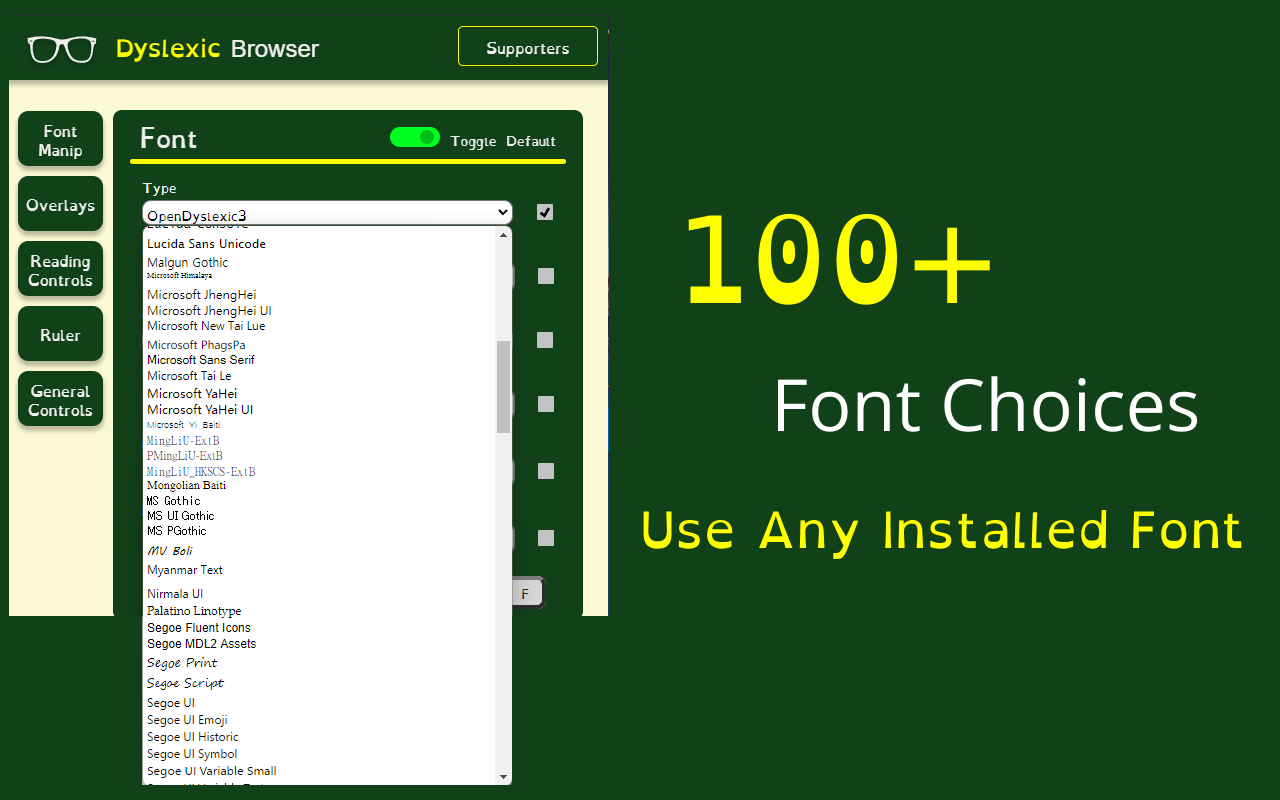
Task: Switch to the Overlays tab
Action: 60,205
